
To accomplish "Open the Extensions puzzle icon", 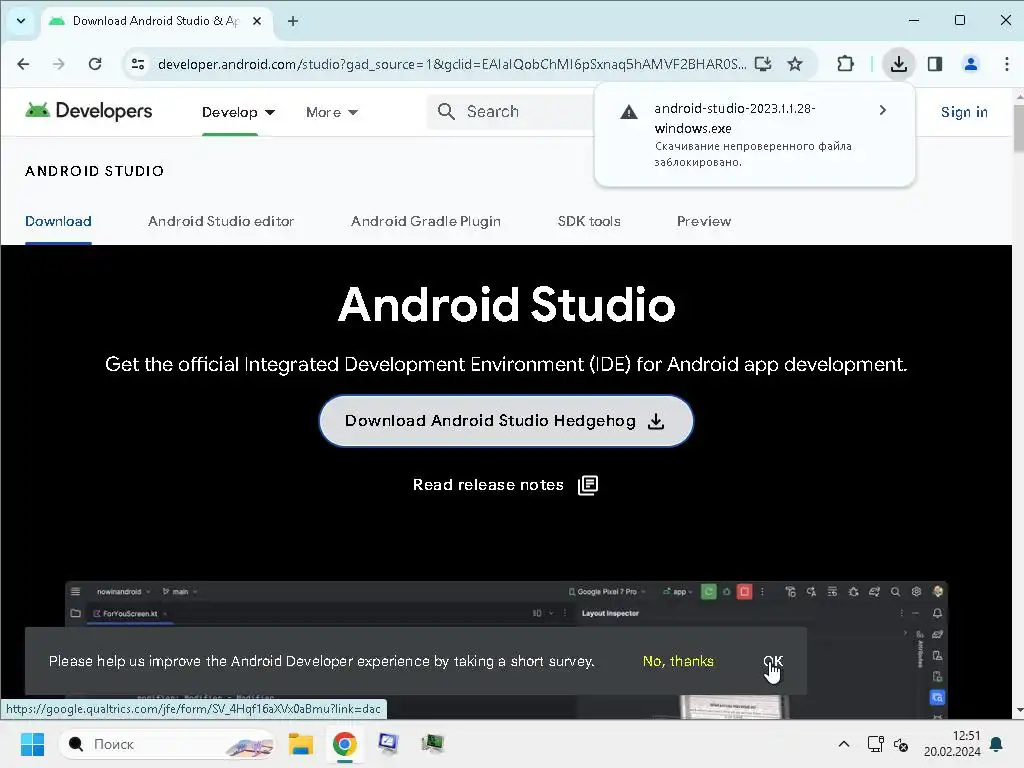I will click(846, 64).
